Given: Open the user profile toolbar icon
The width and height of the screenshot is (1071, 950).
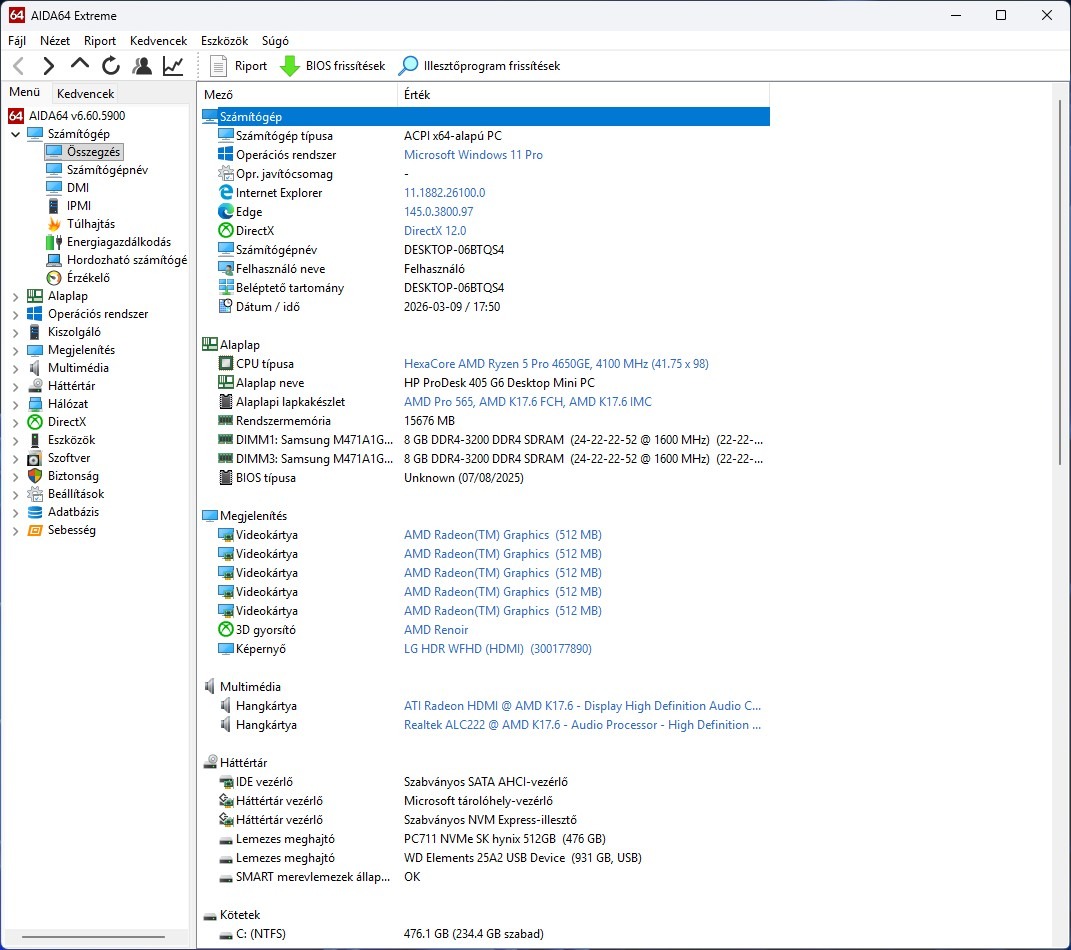Looking at the screenshot, I should 142,66.
